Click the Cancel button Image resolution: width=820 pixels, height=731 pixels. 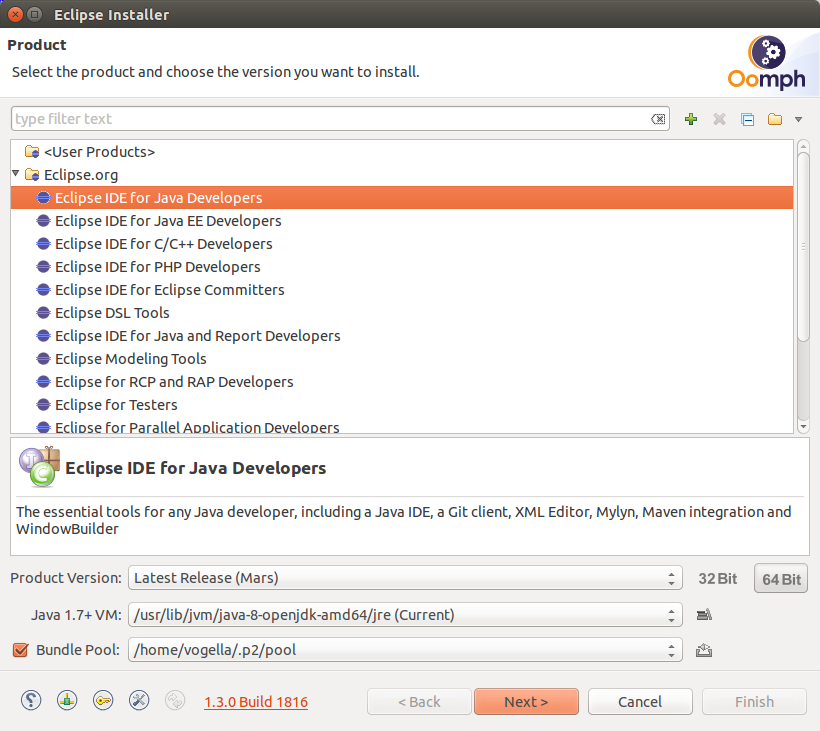click(640, 702)
